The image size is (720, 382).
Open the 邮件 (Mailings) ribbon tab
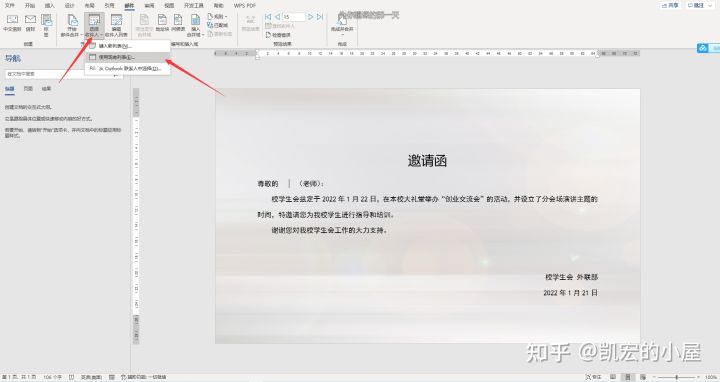pyautogui.click(x=129, y=6)
